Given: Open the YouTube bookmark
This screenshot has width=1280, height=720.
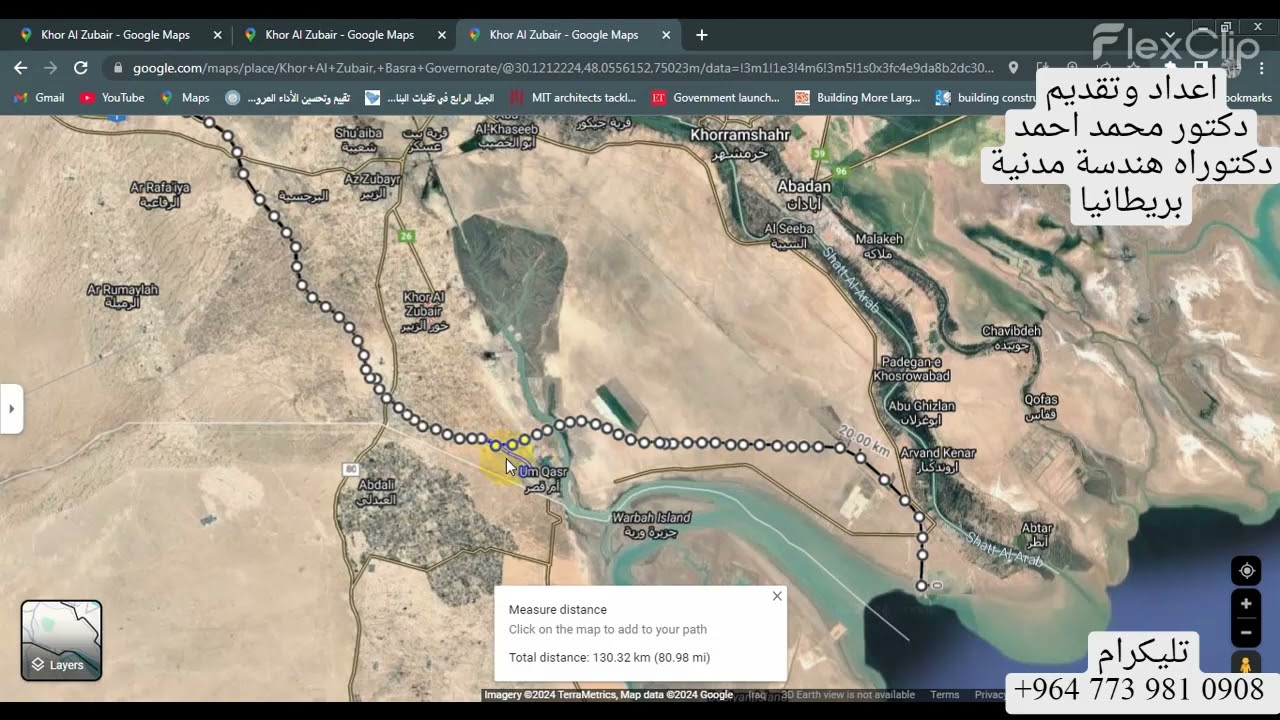Looking at the screenshot, I should click(x=112, y=98).
